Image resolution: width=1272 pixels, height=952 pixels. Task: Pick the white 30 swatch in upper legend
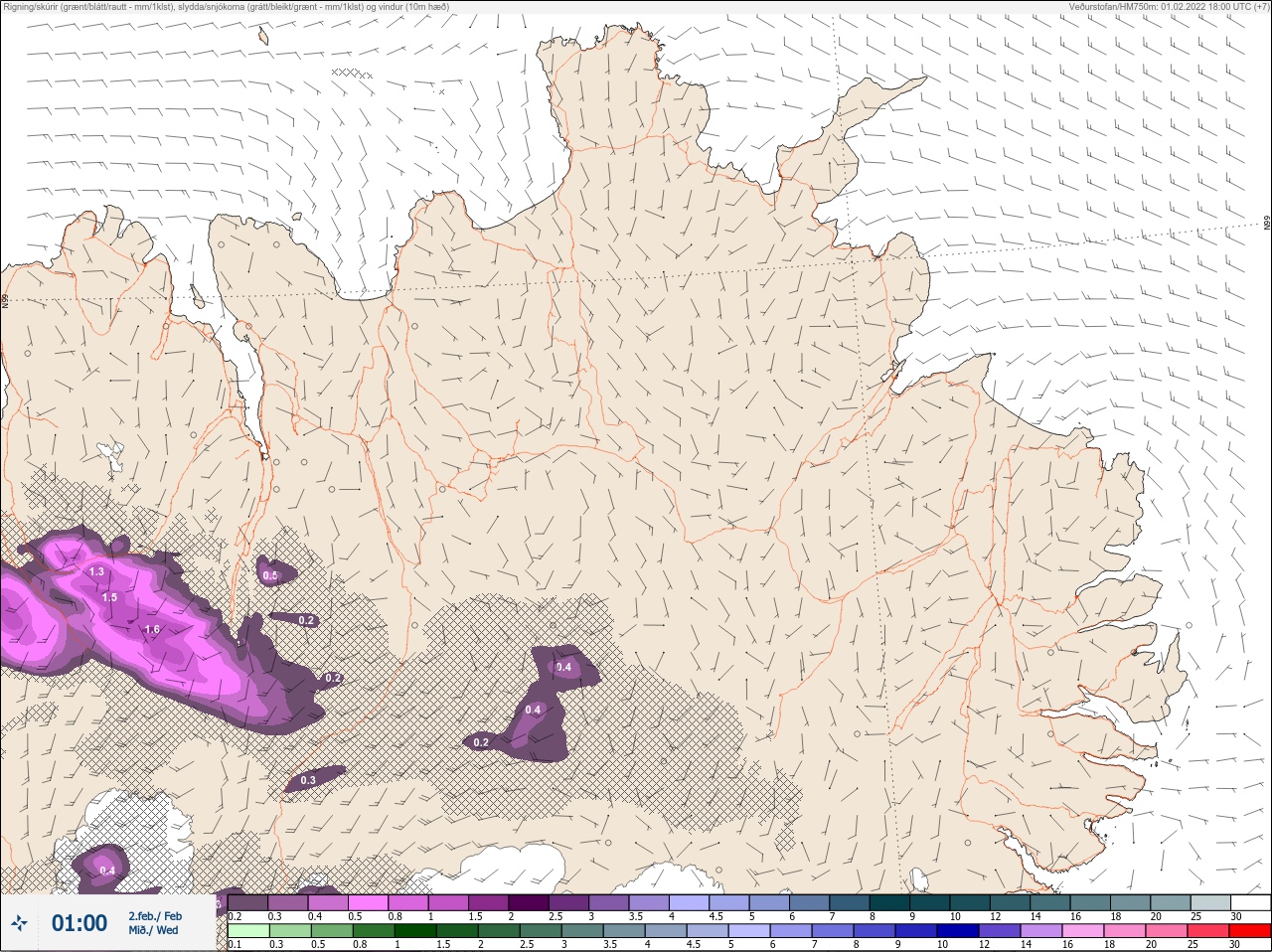coord(1250,903)
